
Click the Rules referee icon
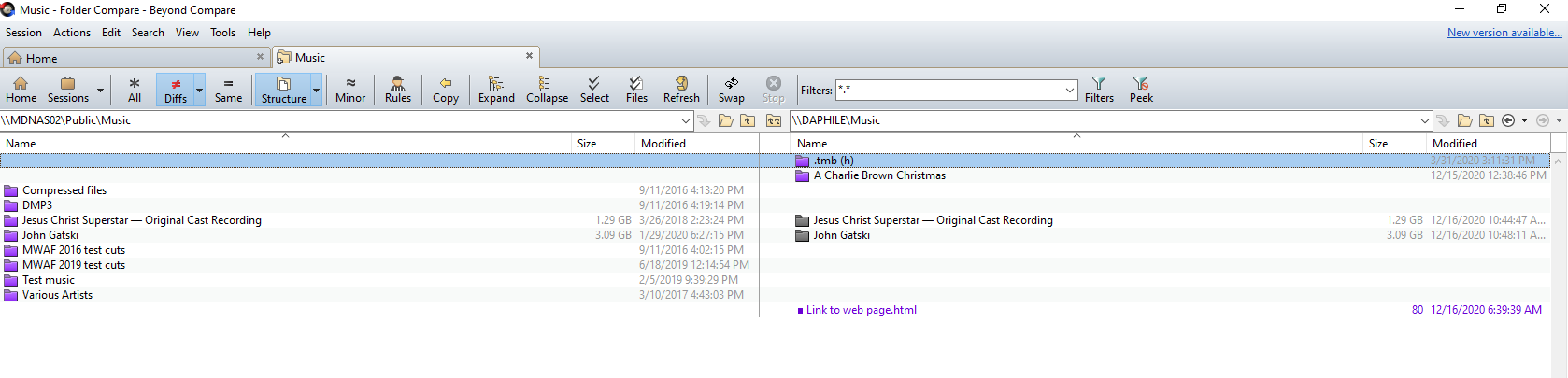[x=397, y=84]
